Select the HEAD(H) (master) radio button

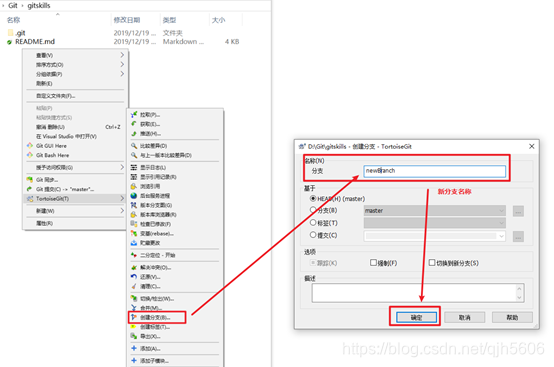(313, 199)
